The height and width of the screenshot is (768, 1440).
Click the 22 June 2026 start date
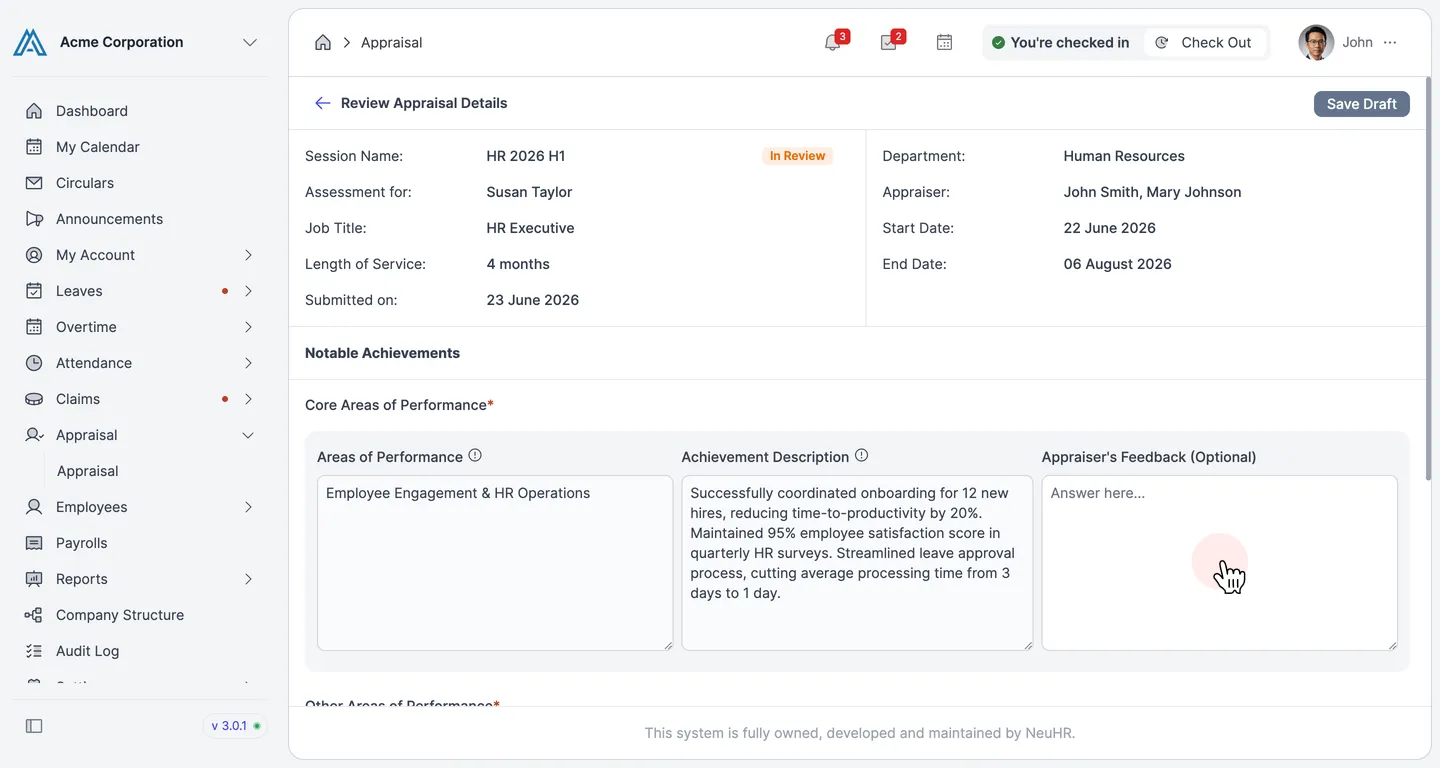1109,228
